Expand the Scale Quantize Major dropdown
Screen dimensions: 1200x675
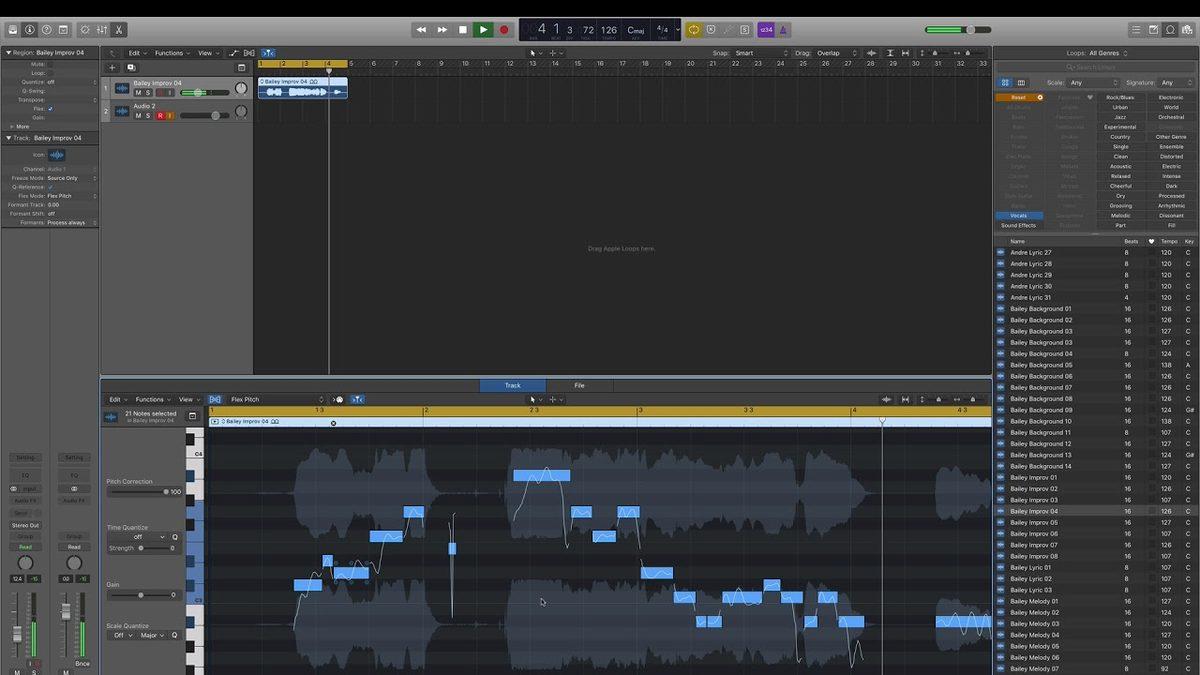tap(152, 635)
